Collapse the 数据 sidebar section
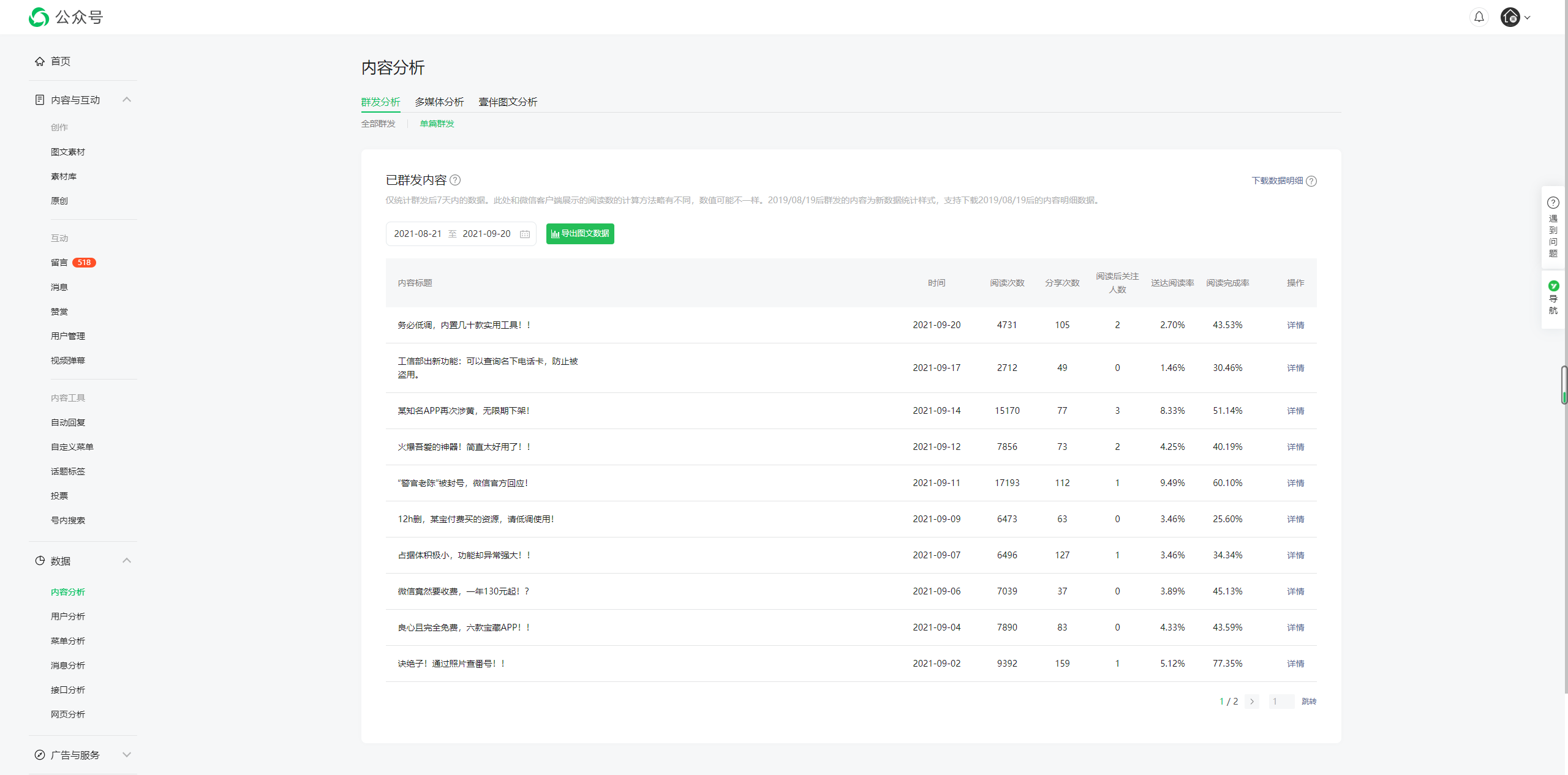 pyautogui.click(x=127, y=561)
